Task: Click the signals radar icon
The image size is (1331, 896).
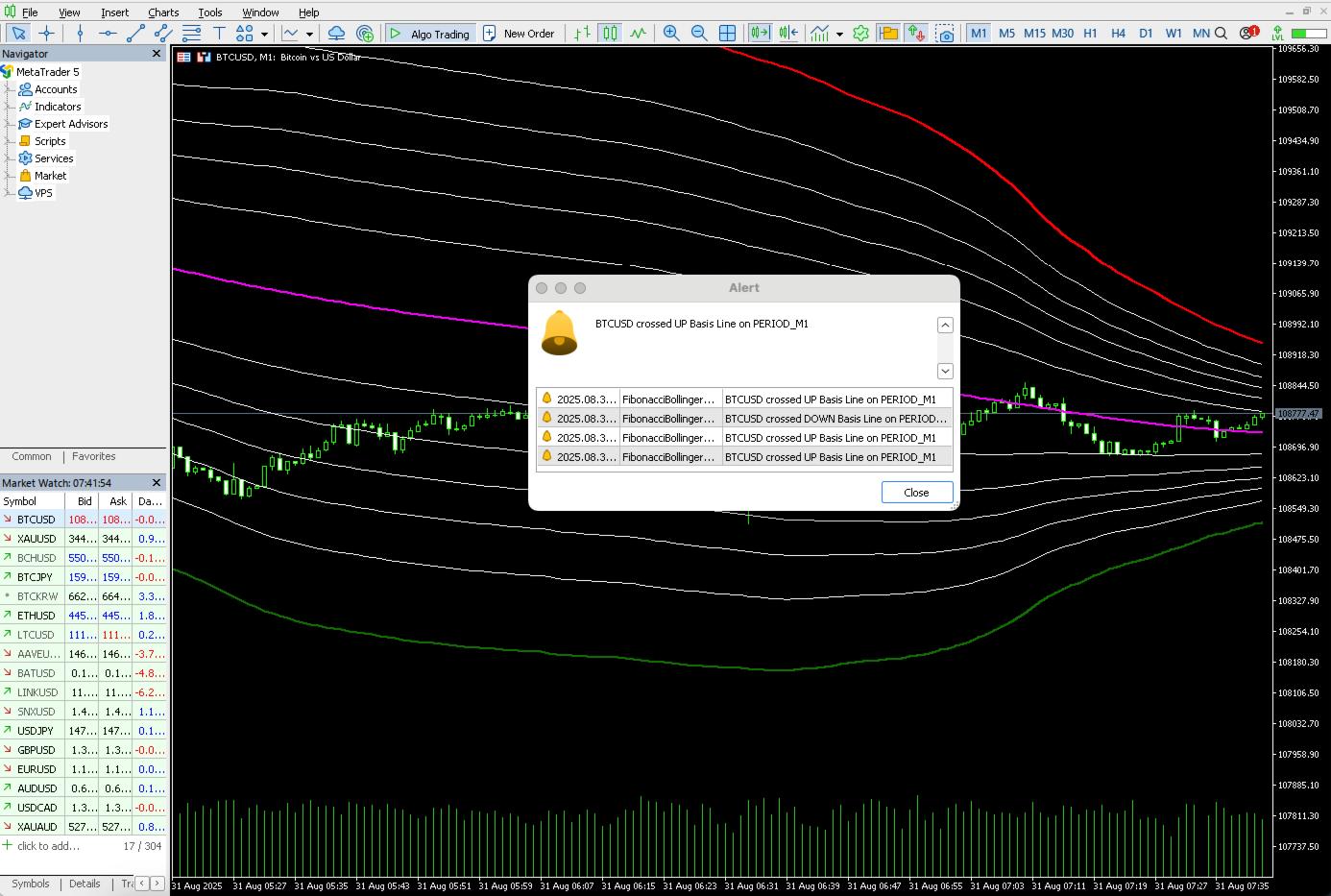Action: click(x=365, y=34)
